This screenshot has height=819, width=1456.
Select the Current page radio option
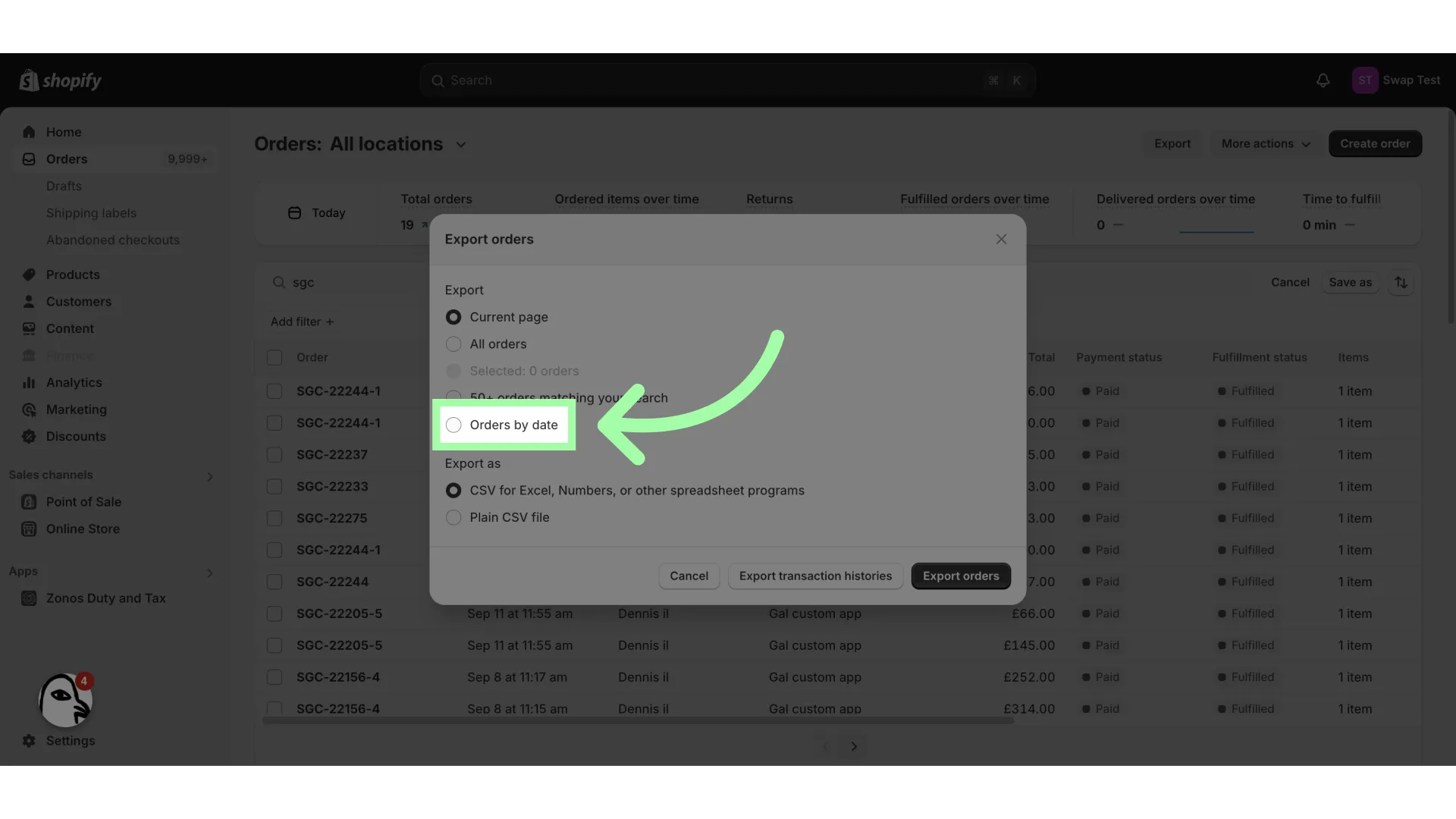click(453, 317)
